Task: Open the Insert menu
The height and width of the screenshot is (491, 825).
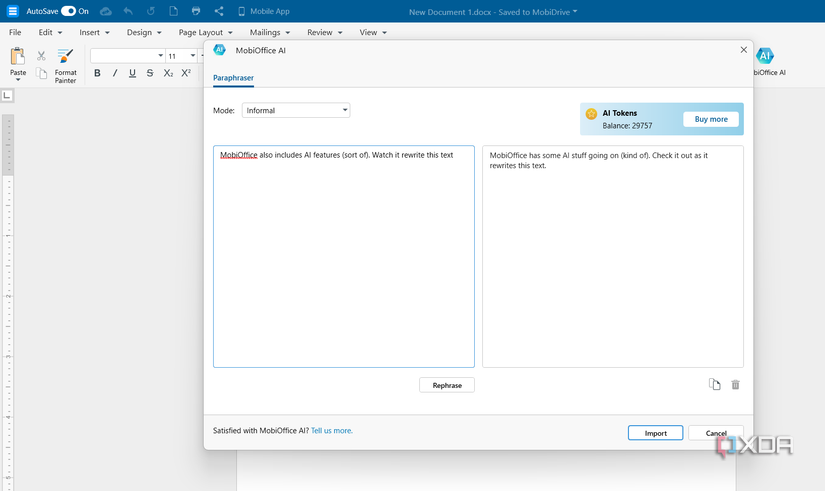Action: point(94,32)
